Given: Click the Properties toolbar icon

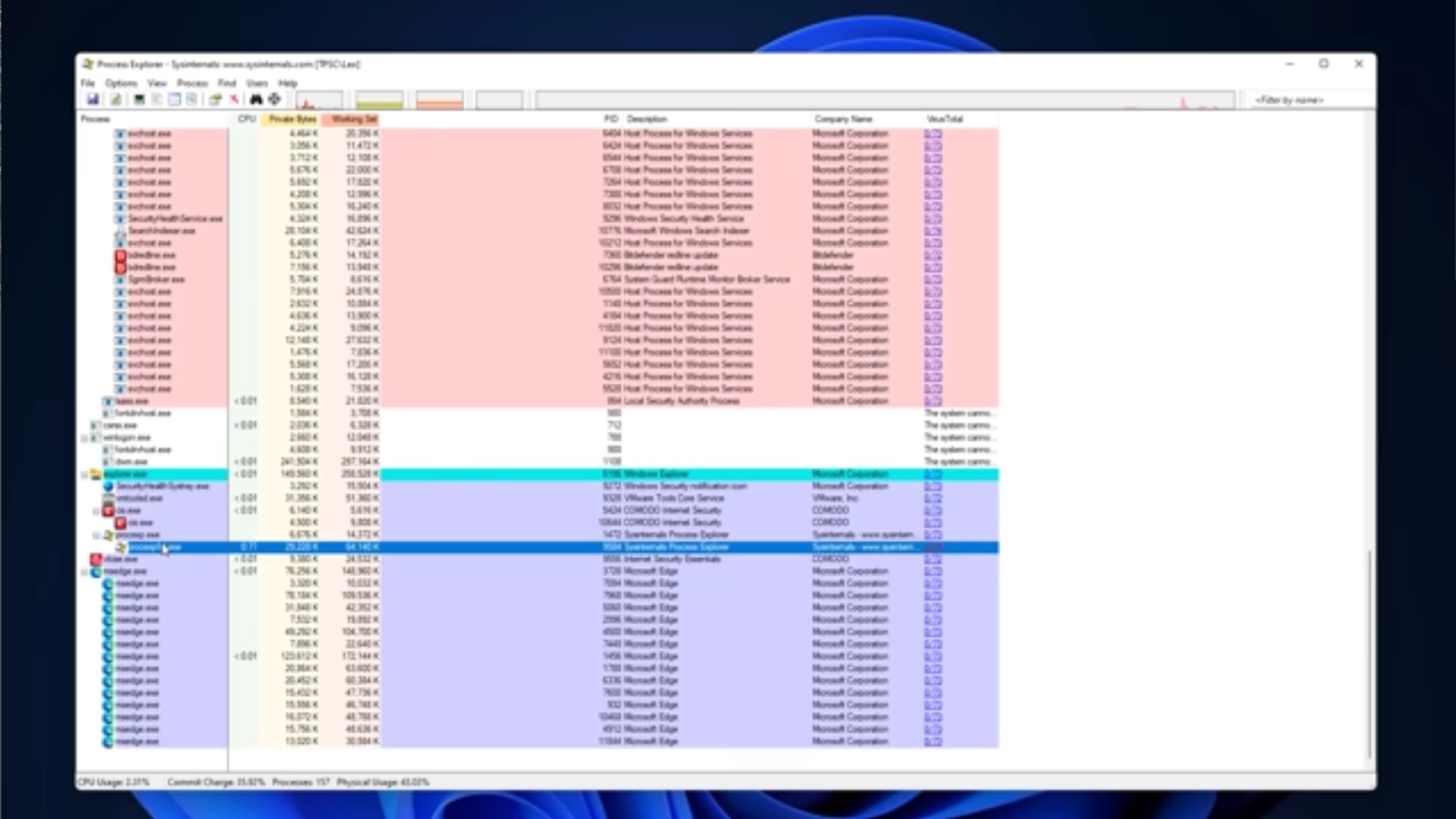Looking at the screenshot, I should (x=215, y=99).
